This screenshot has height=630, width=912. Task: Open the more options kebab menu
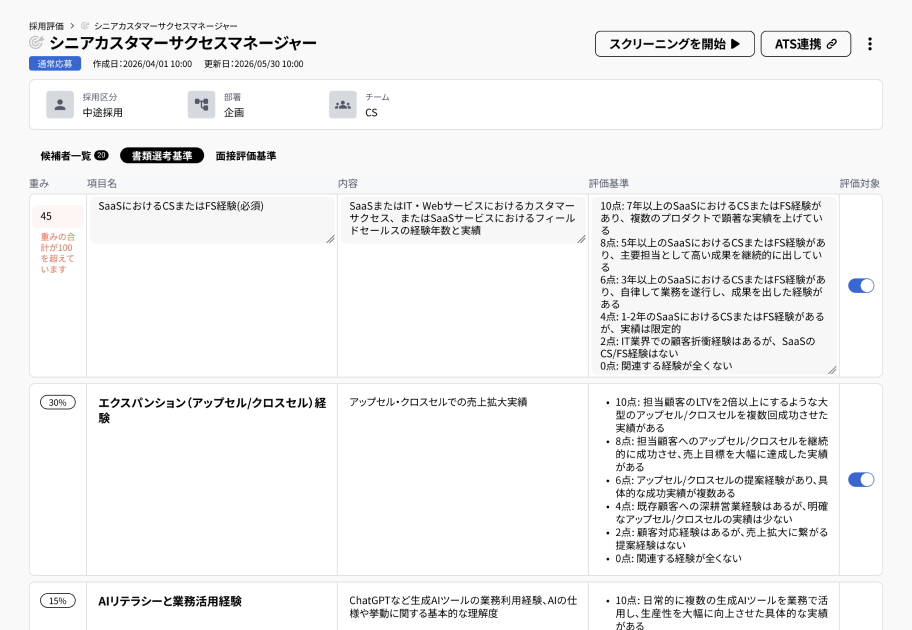869,44
